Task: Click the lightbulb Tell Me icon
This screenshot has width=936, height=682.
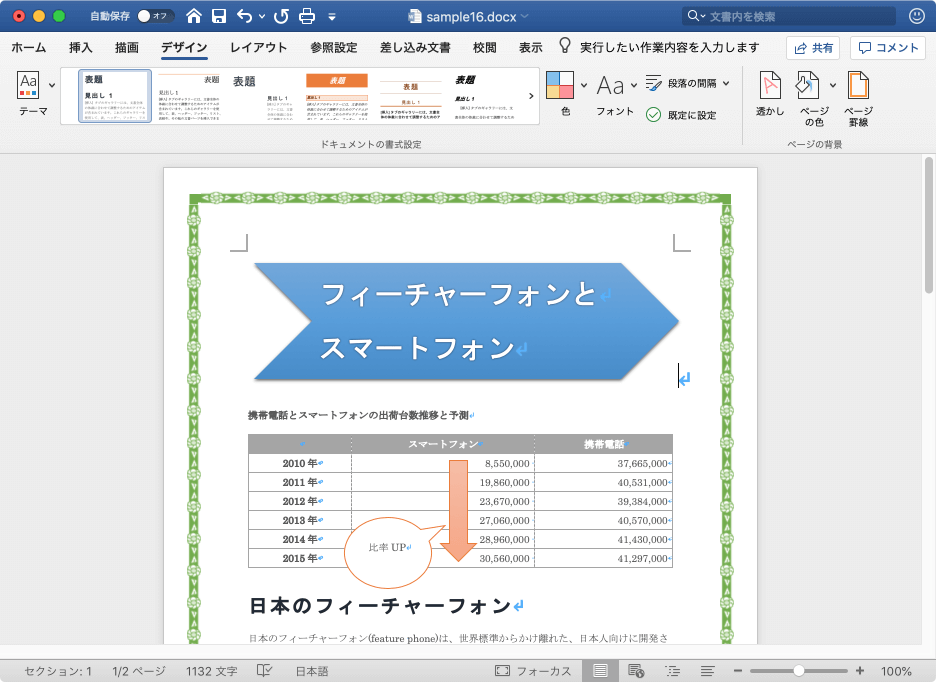Action: click(x=565, y=45)
